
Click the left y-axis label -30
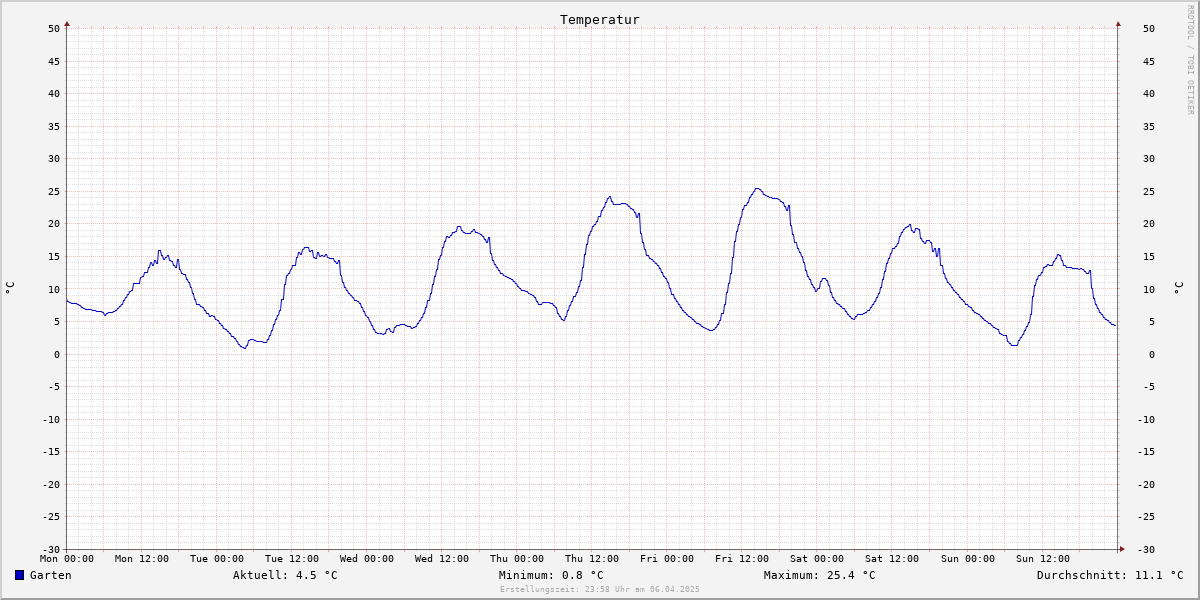coord(51,550)
